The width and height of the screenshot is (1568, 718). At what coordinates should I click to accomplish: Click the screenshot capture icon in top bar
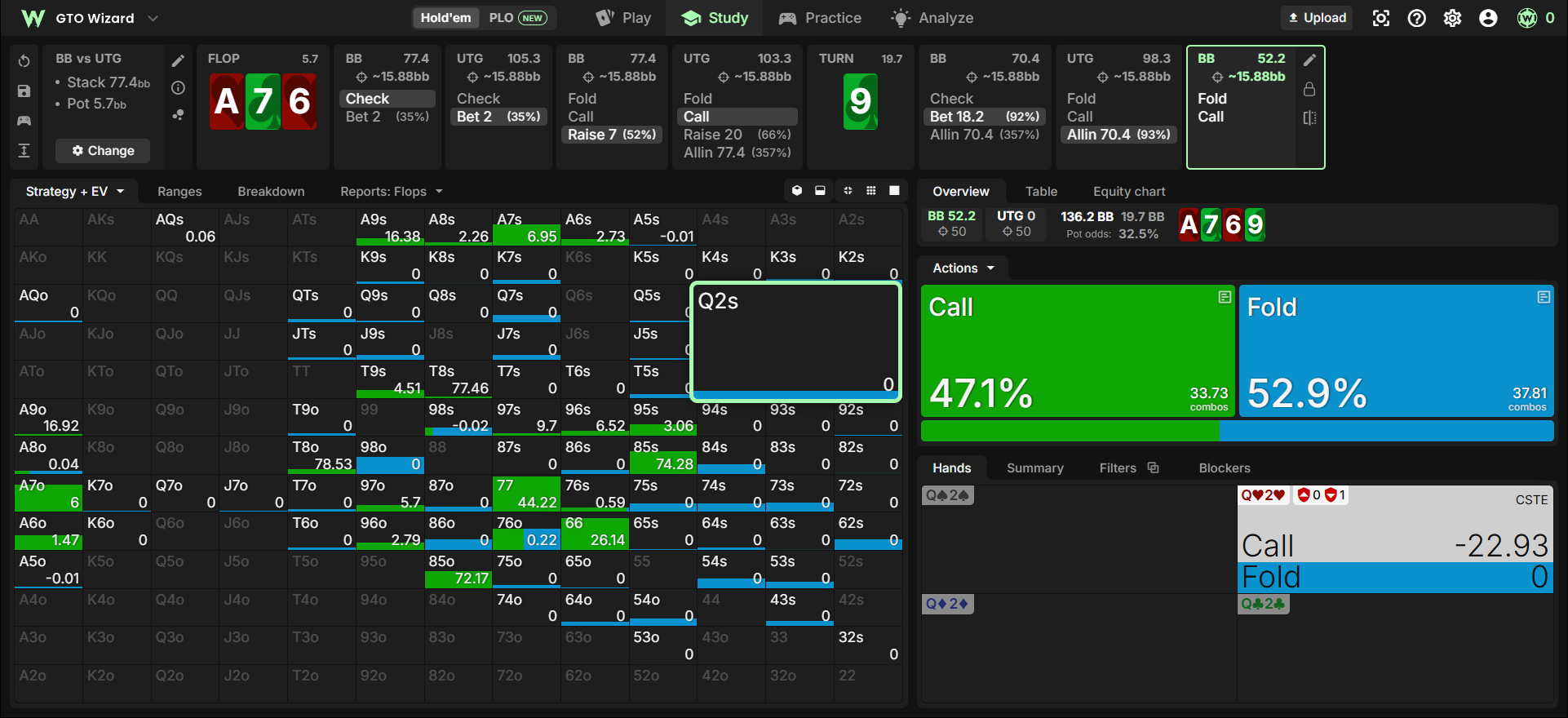[x=1381, y=18]
